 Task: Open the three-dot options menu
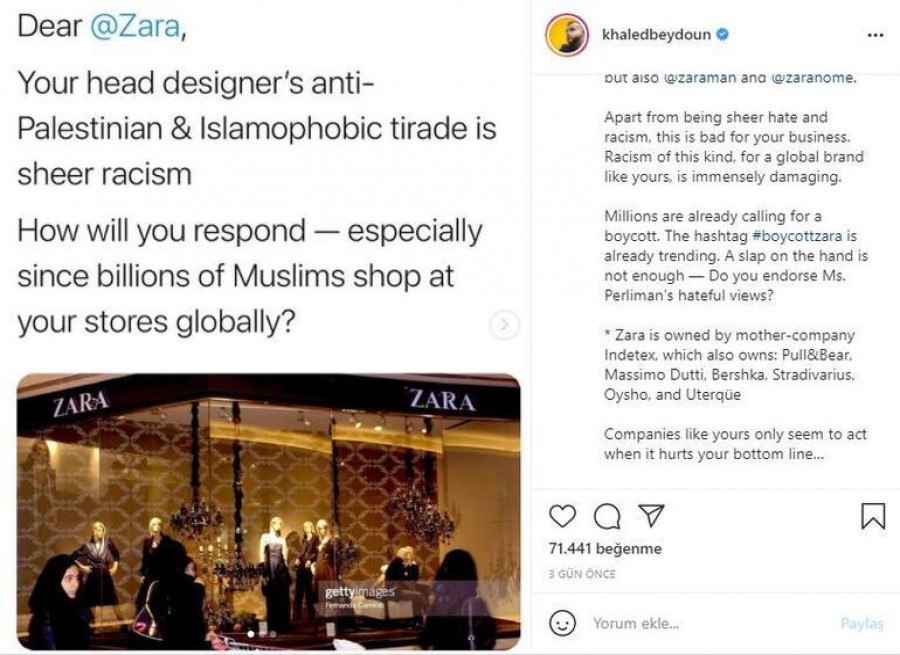click(x=875, y=35)
